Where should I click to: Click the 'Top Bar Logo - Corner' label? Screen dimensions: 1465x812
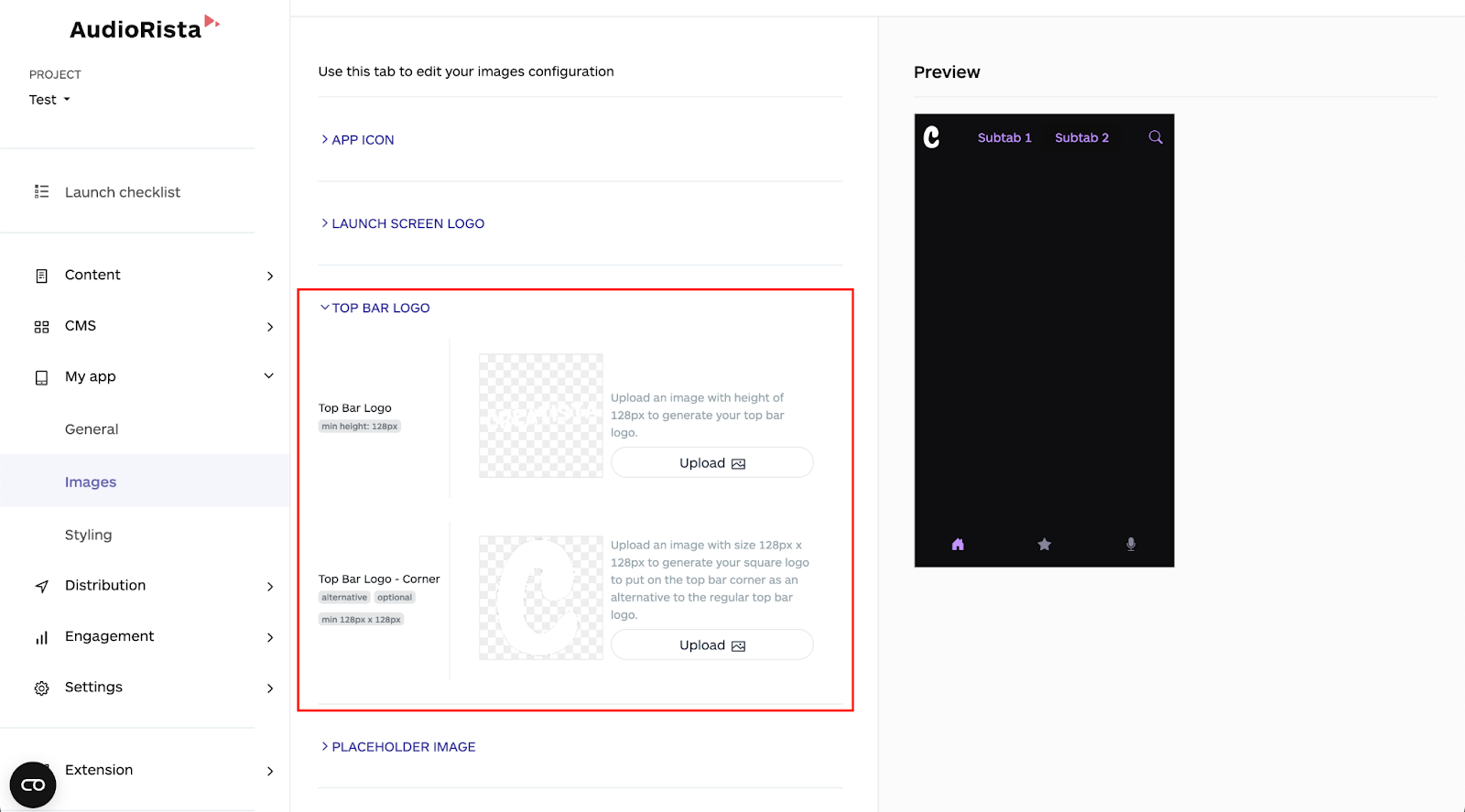[x=379, y=579]
